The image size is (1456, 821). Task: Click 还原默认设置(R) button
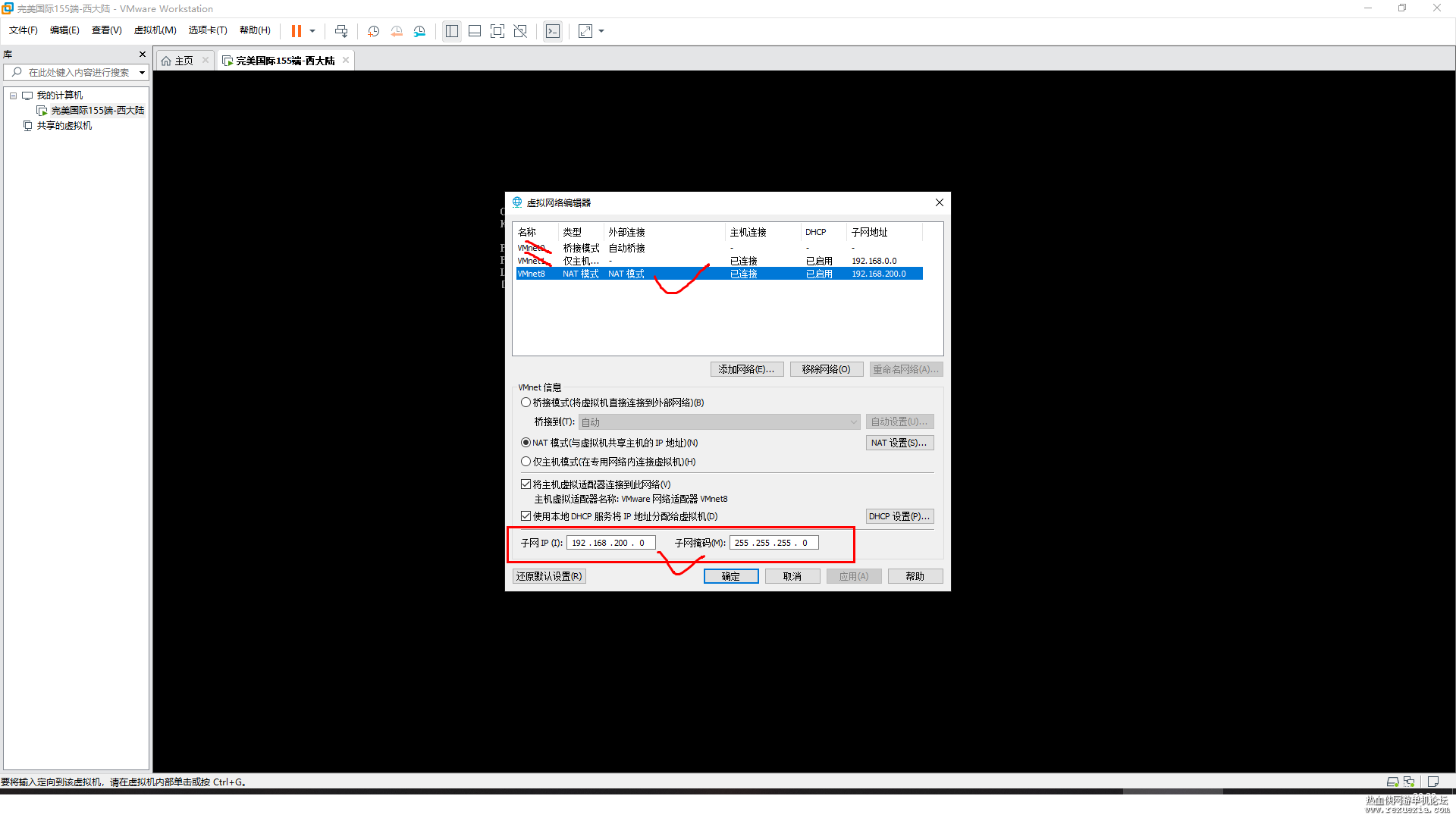[x=549, y=577]
